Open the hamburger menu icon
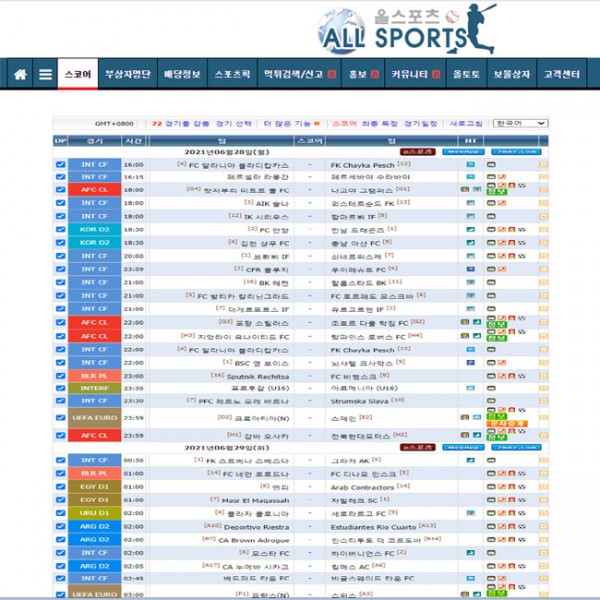Screen dimensions: 600x600 pos(45,74)
